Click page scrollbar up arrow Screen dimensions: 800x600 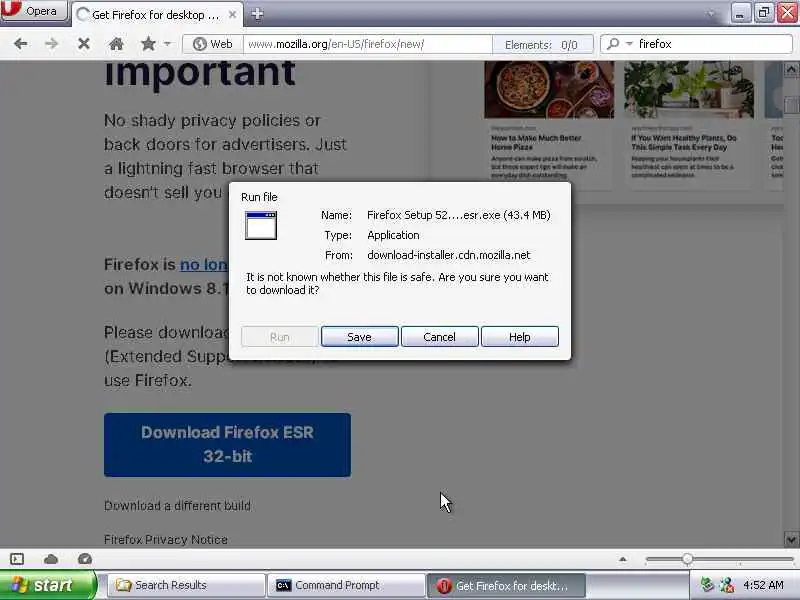791,69
